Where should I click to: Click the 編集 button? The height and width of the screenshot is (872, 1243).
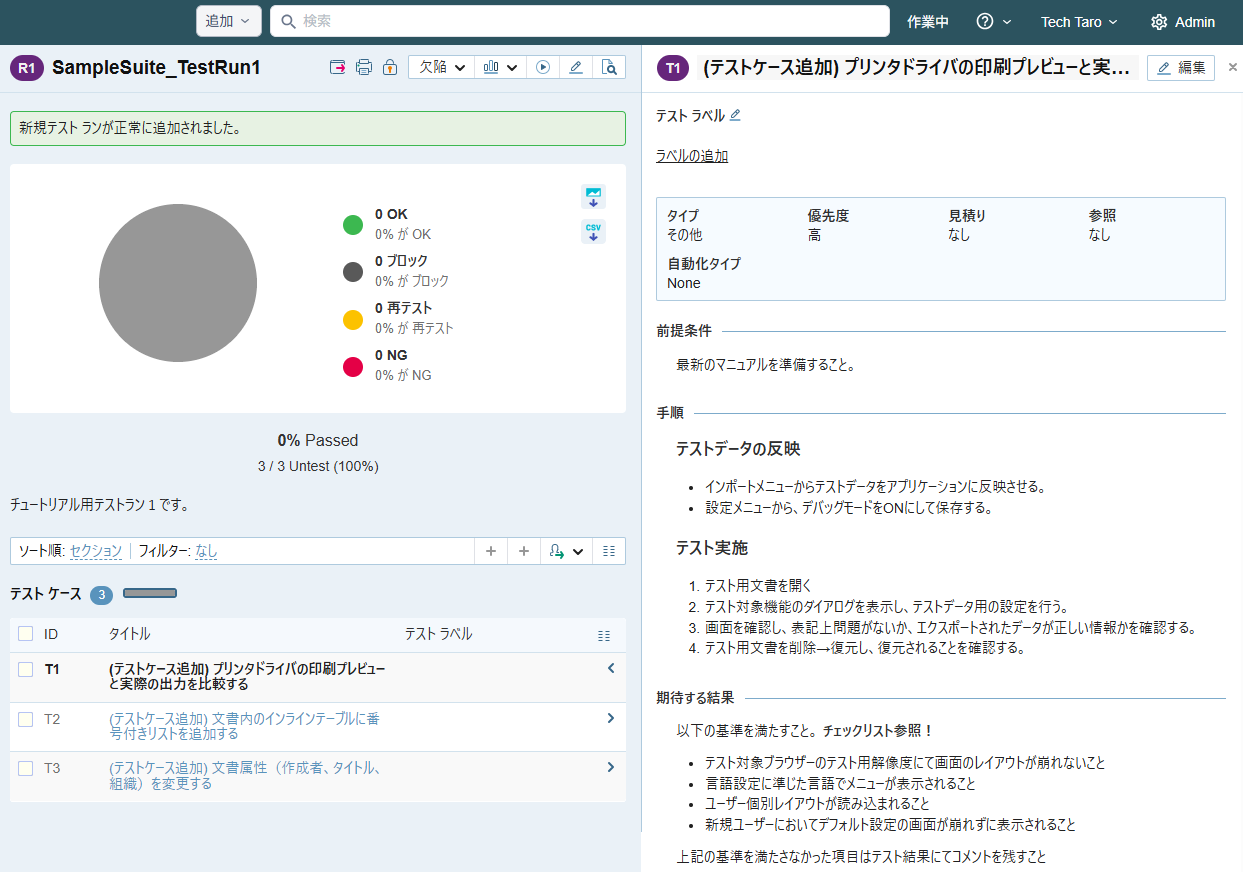click(1180, 68)
